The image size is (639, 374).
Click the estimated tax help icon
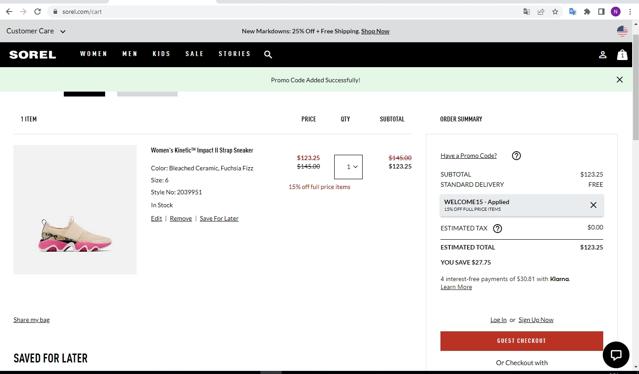pyautogui.click(x=497, y=229)
